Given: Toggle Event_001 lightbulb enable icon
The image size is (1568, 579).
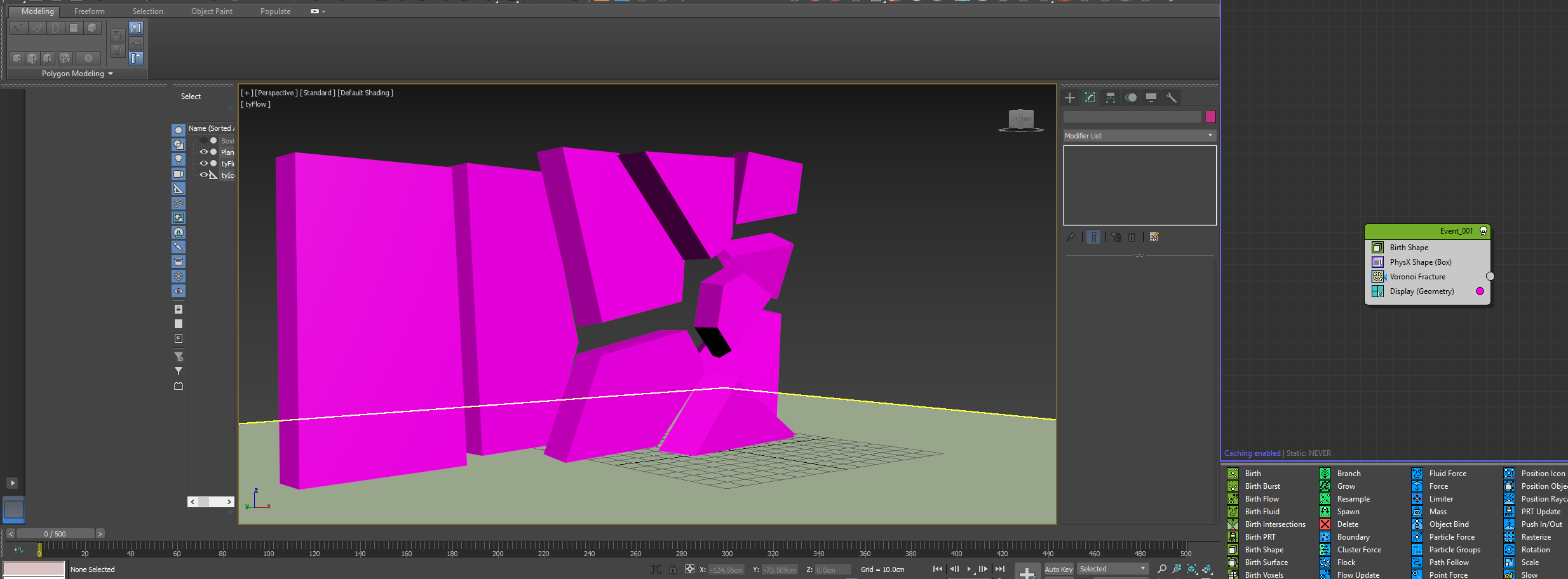Looking at the screenshot, I should click(1484, 231).
